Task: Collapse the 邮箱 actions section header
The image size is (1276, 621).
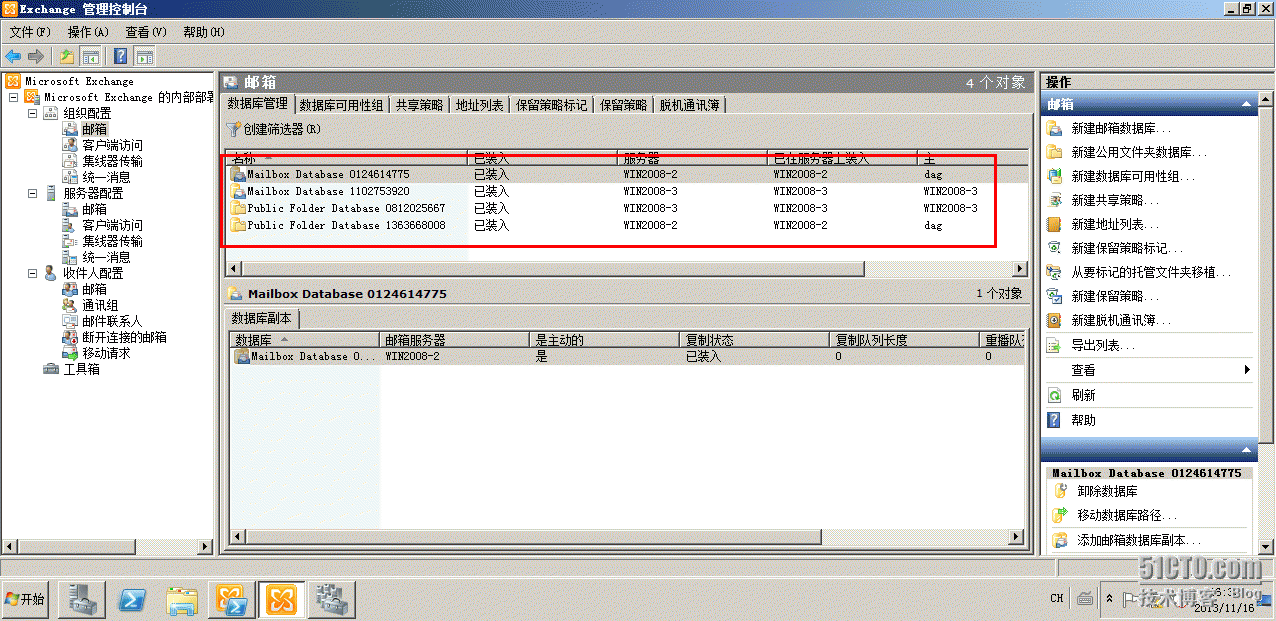Action: point(1246,104)
